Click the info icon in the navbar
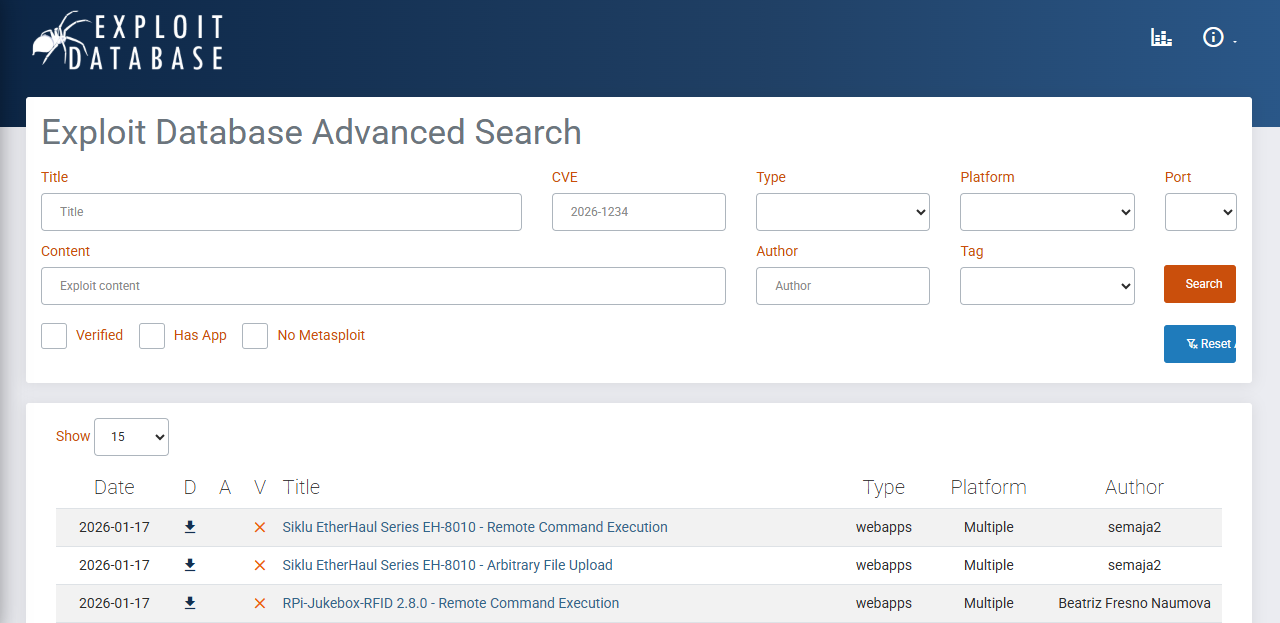 (1213, 37)
